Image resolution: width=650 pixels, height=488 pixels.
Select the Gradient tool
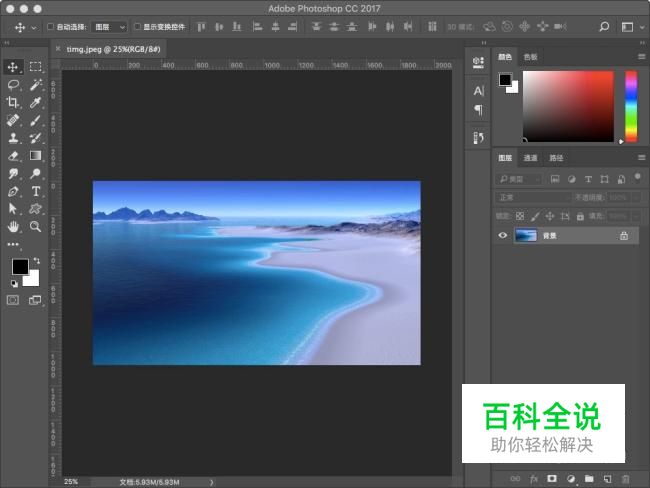point(35,155)
